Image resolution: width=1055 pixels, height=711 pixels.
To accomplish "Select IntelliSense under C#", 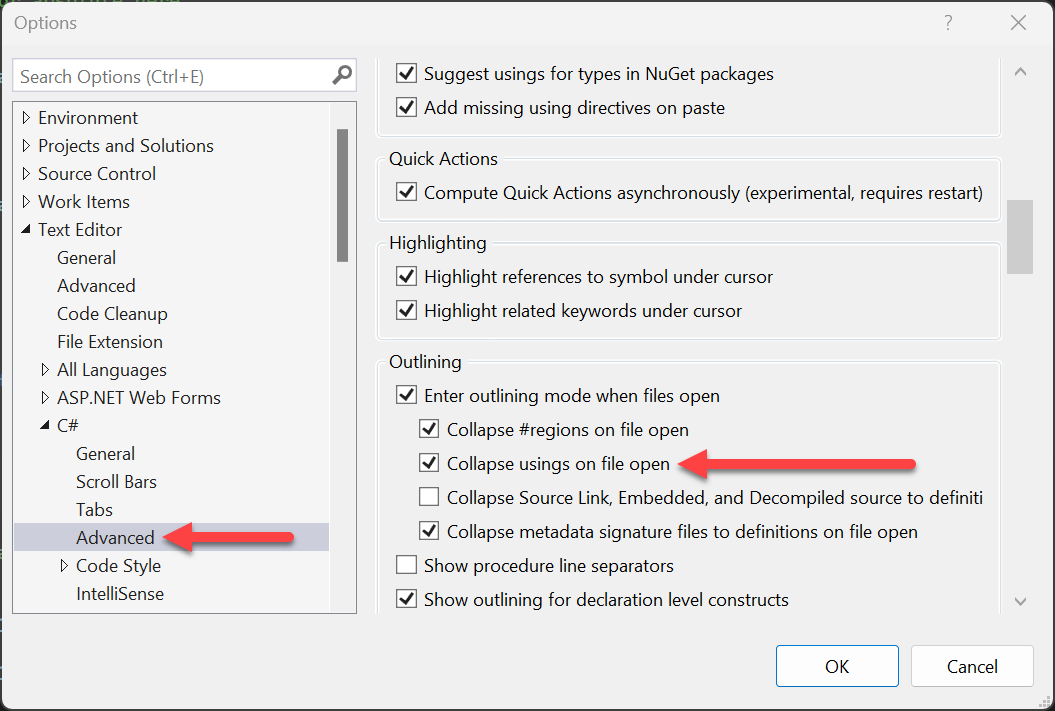I will (x=120, y=594).
